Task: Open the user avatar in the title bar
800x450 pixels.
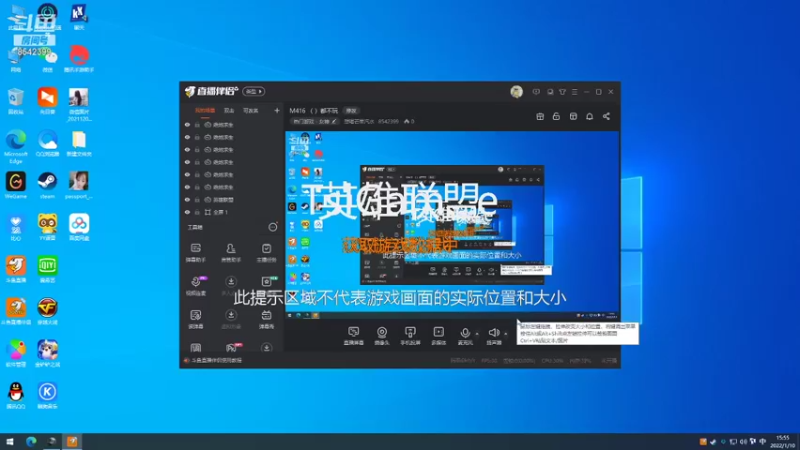Action: pos(516,92)
